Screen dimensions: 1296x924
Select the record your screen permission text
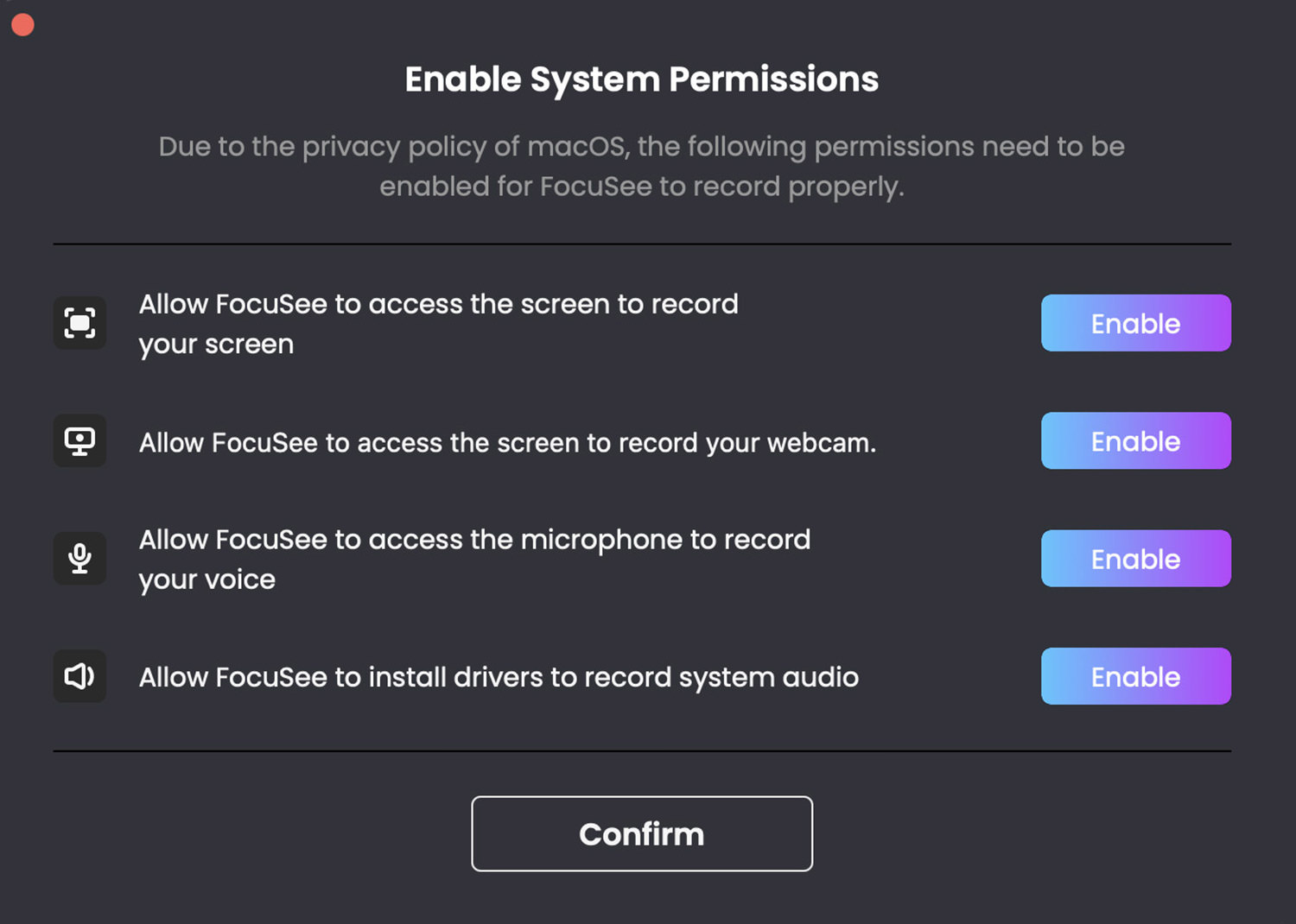(x=438, y=324)
